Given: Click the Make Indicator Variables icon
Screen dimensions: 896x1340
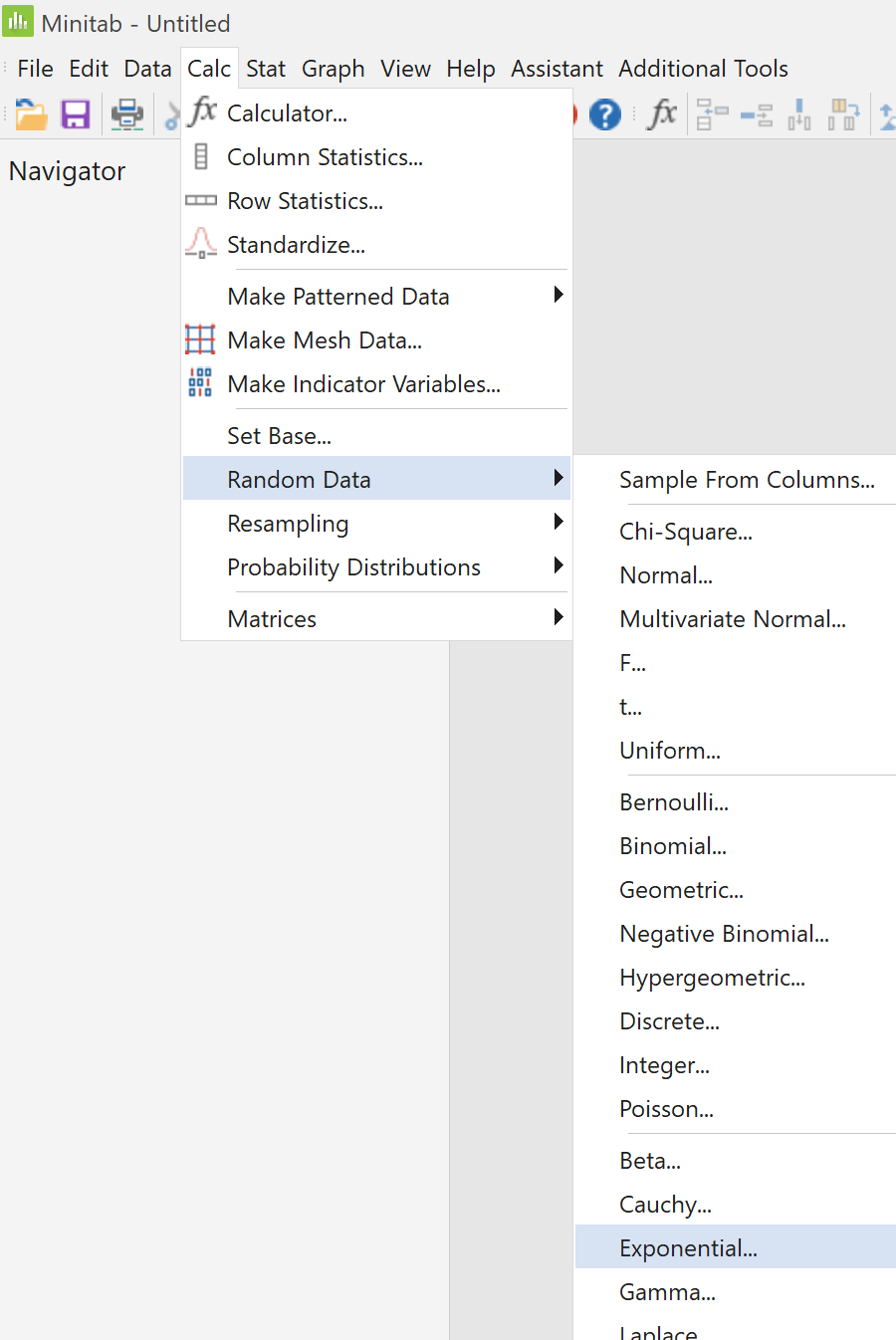Looking at the screenshot, I should coord(200,382).
